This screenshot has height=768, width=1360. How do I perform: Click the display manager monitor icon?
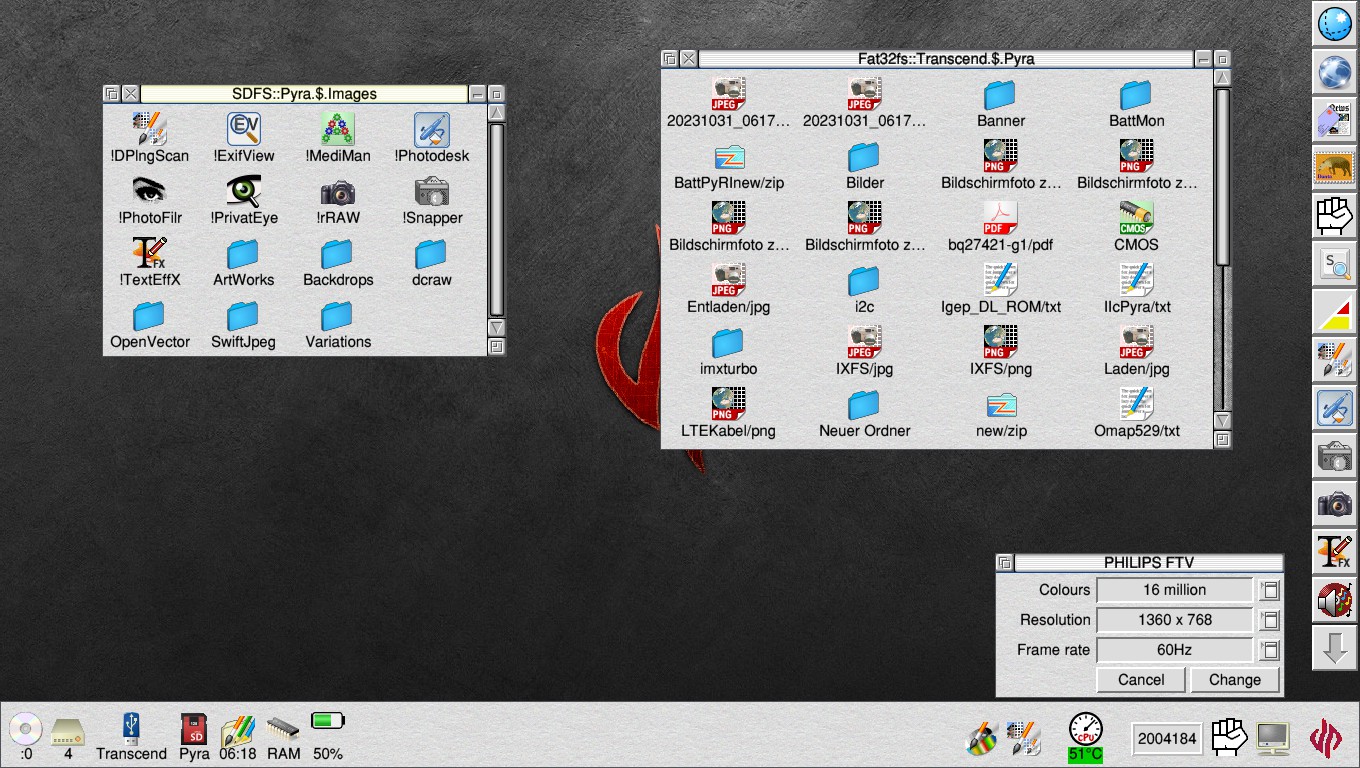pos(1273,738)
